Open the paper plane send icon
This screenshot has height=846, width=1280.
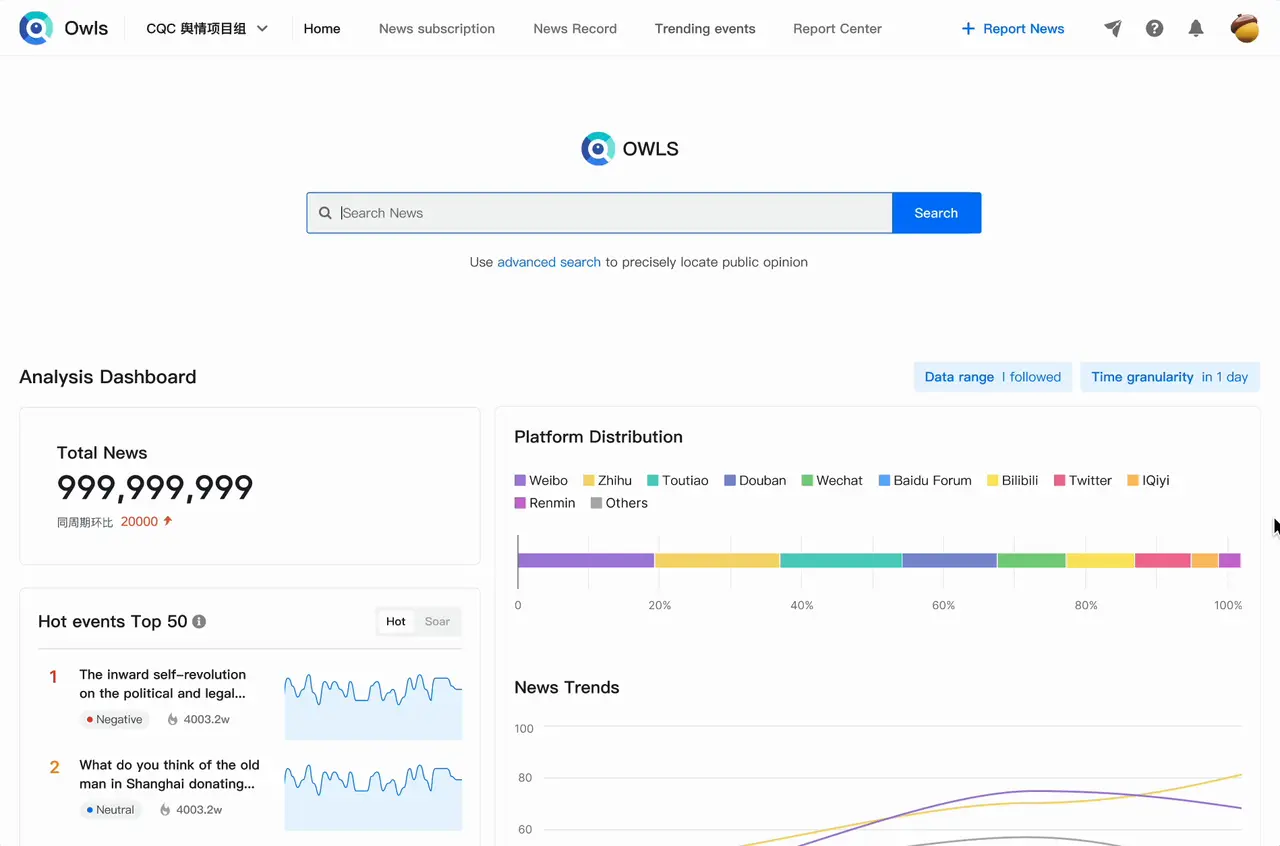1113,28
